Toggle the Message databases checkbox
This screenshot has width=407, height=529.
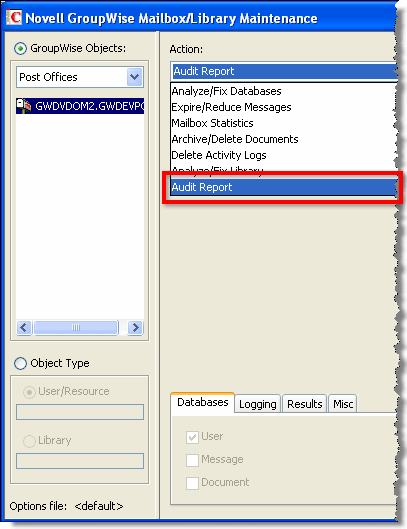tap(192, 460)
